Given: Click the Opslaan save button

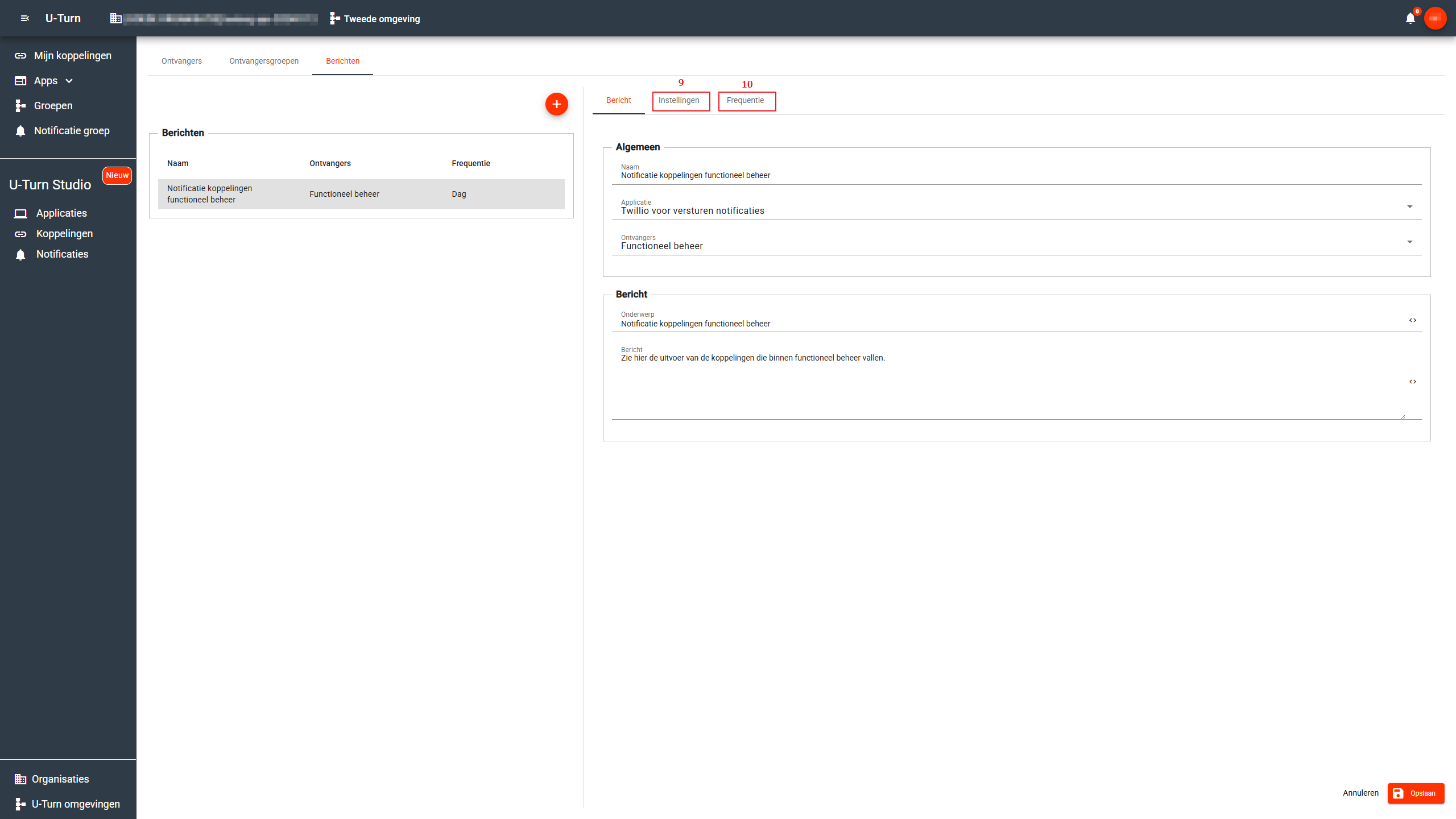Looking at the screenshot, I should pos(1415,793).
